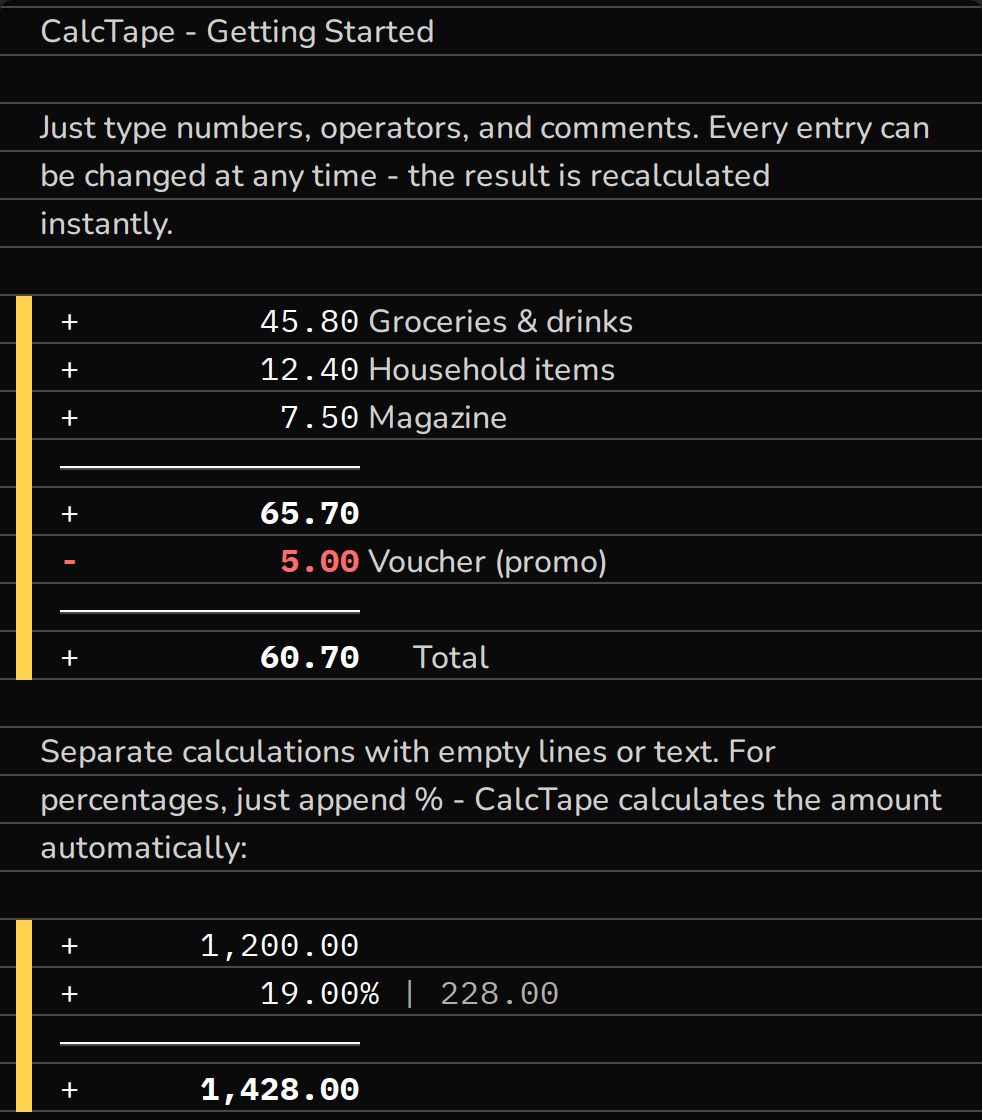Select the Voucher (promo) comment text
This screenshot has height=1120, width=982.
point(488,562)
